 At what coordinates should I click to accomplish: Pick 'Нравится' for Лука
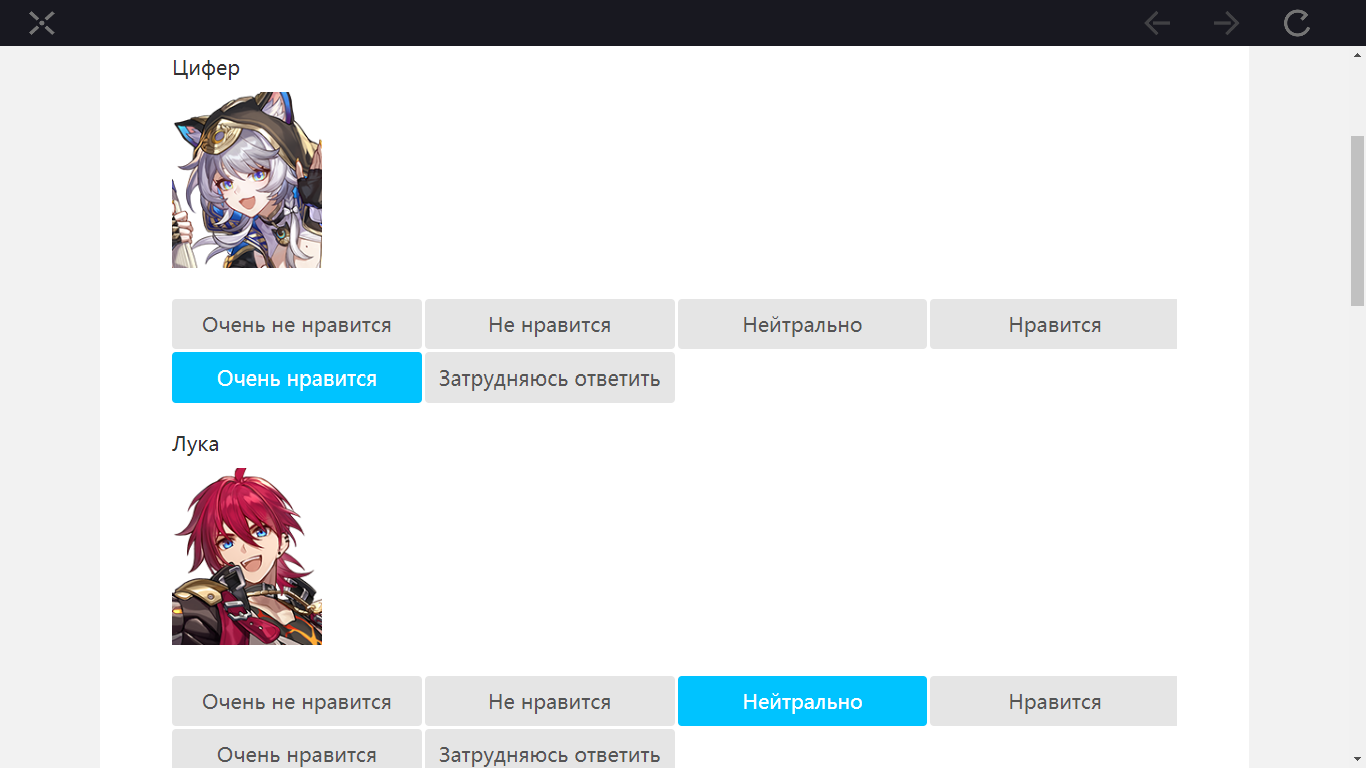point(1054,701)
